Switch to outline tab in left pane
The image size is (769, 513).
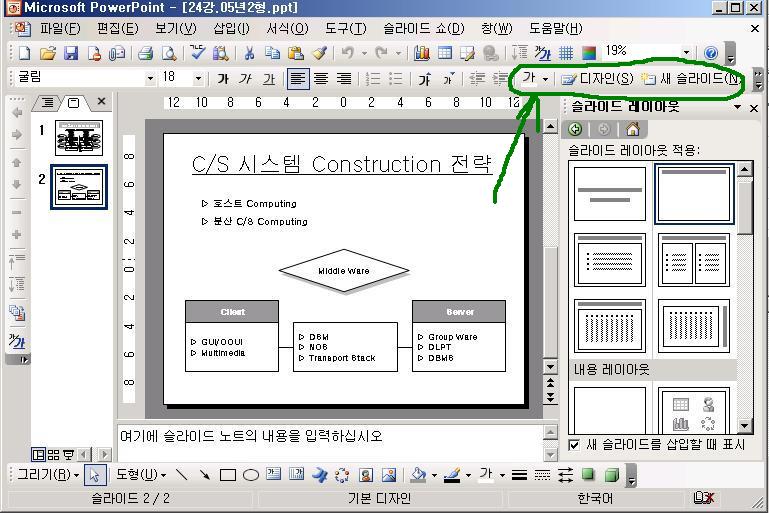[x=48, y=103]
